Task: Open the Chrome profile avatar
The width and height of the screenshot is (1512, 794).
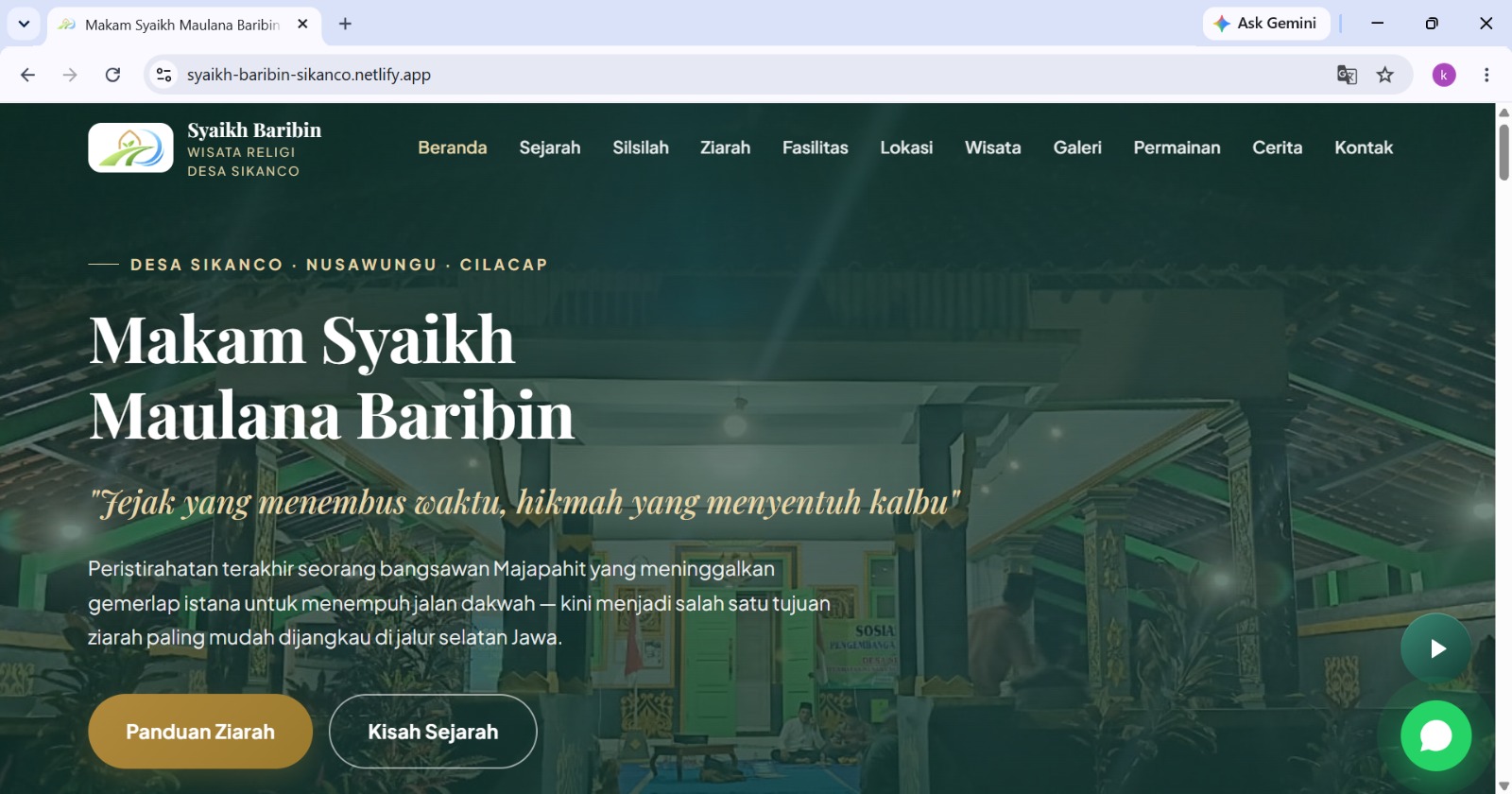Action: [1444, 75]
